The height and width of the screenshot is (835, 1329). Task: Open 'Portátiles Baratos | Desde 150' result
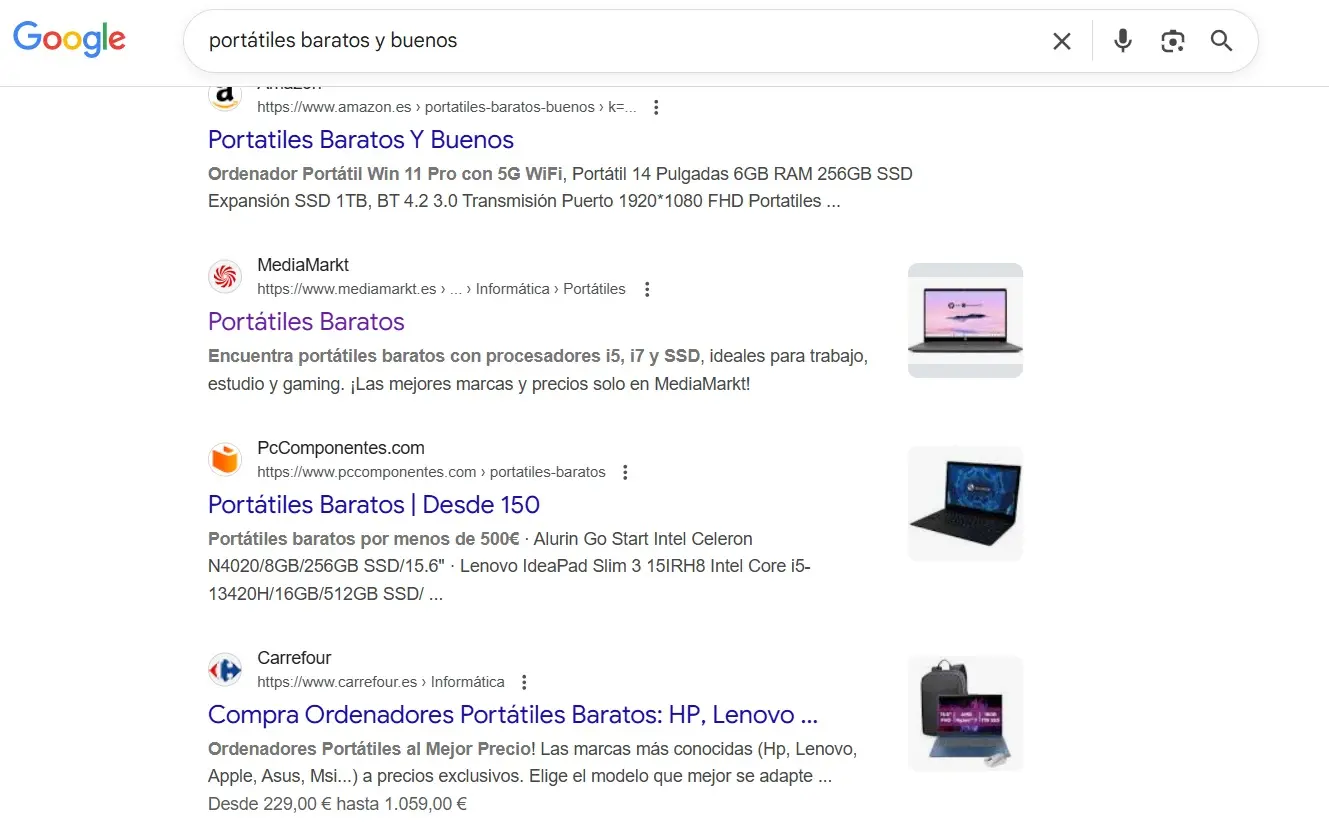pyautogui.click(x=372, y=505)
